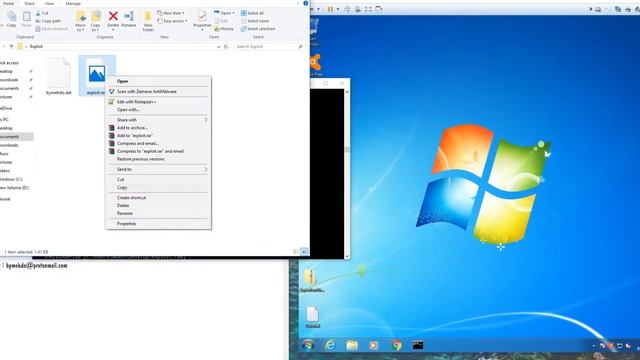Screen dimensions: 640x360
Task: Choose Rename in the context menu
Action: (158, 213)
